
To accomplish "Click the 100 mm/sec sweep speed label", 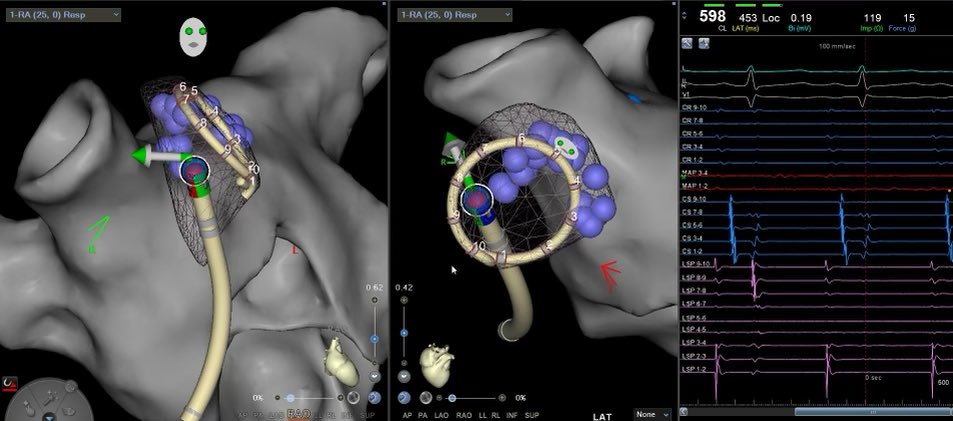I will pos(836,46).
